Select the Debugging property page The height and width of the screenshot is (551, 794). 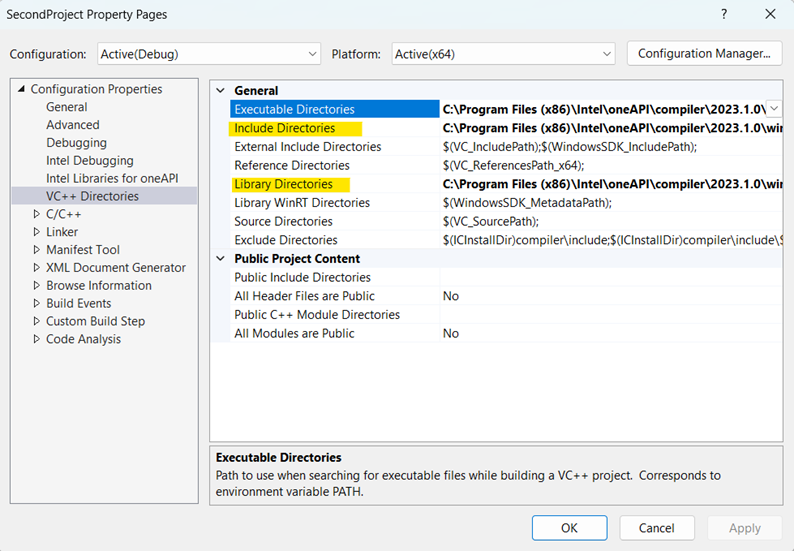pos(76,143)
